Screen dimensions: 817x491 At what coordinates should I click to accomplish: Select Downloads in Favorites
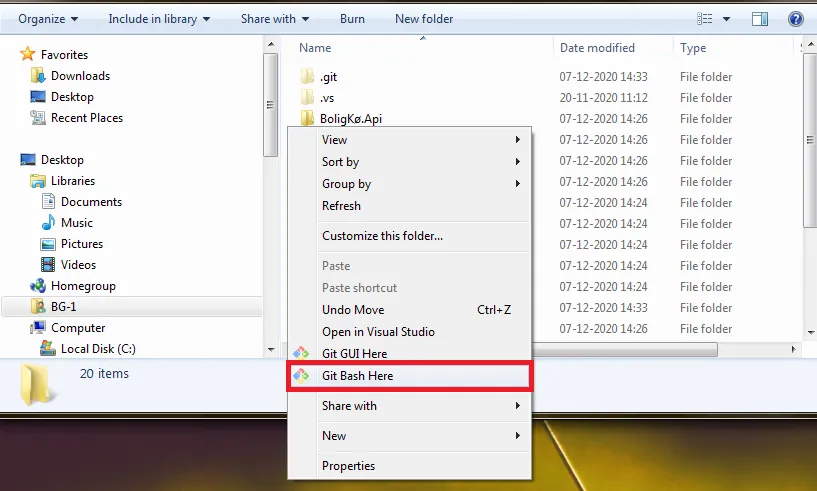(x=80, y=76)
